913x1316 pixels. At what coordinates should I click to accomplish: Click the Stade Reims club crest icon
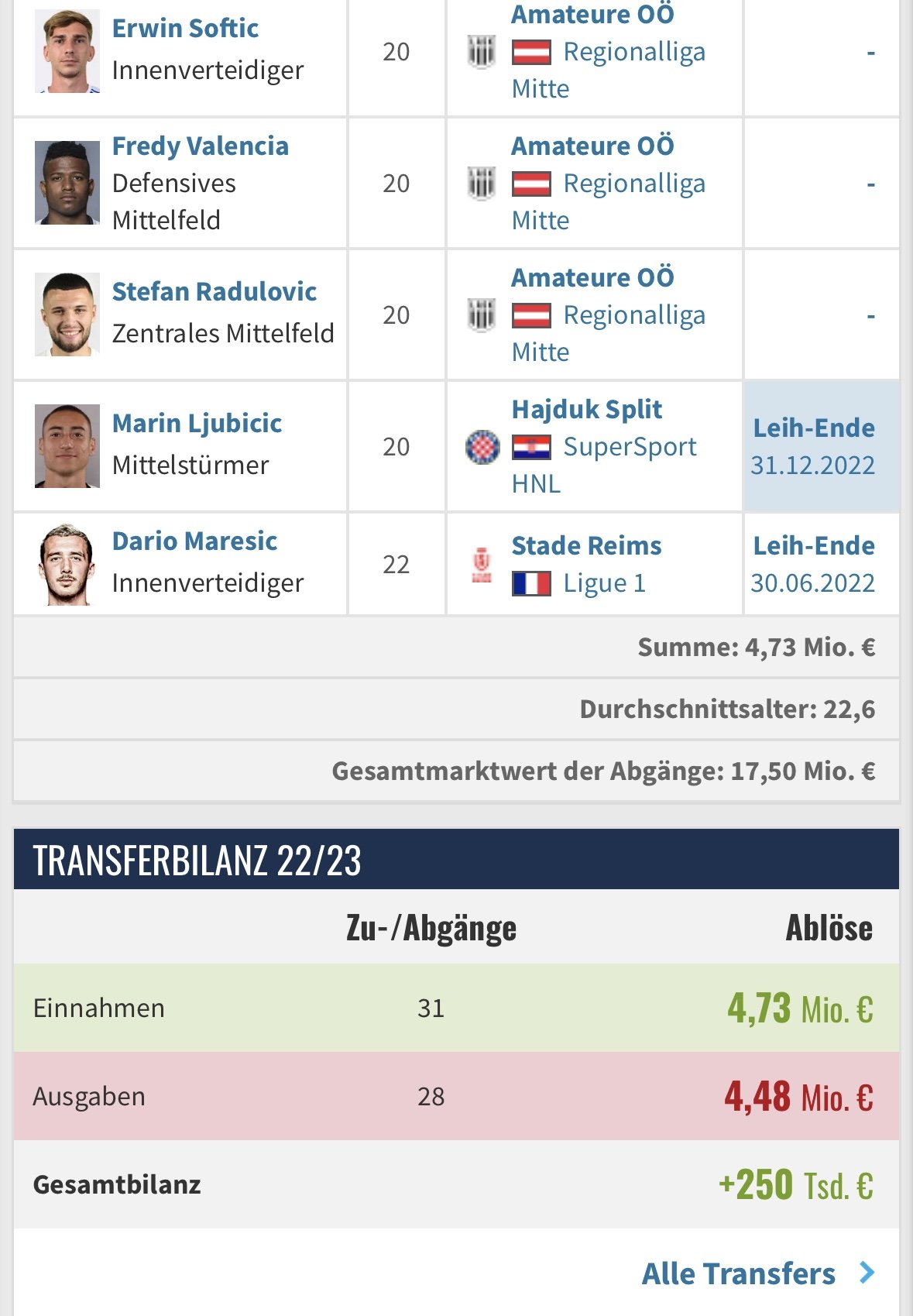pos(482,565)
